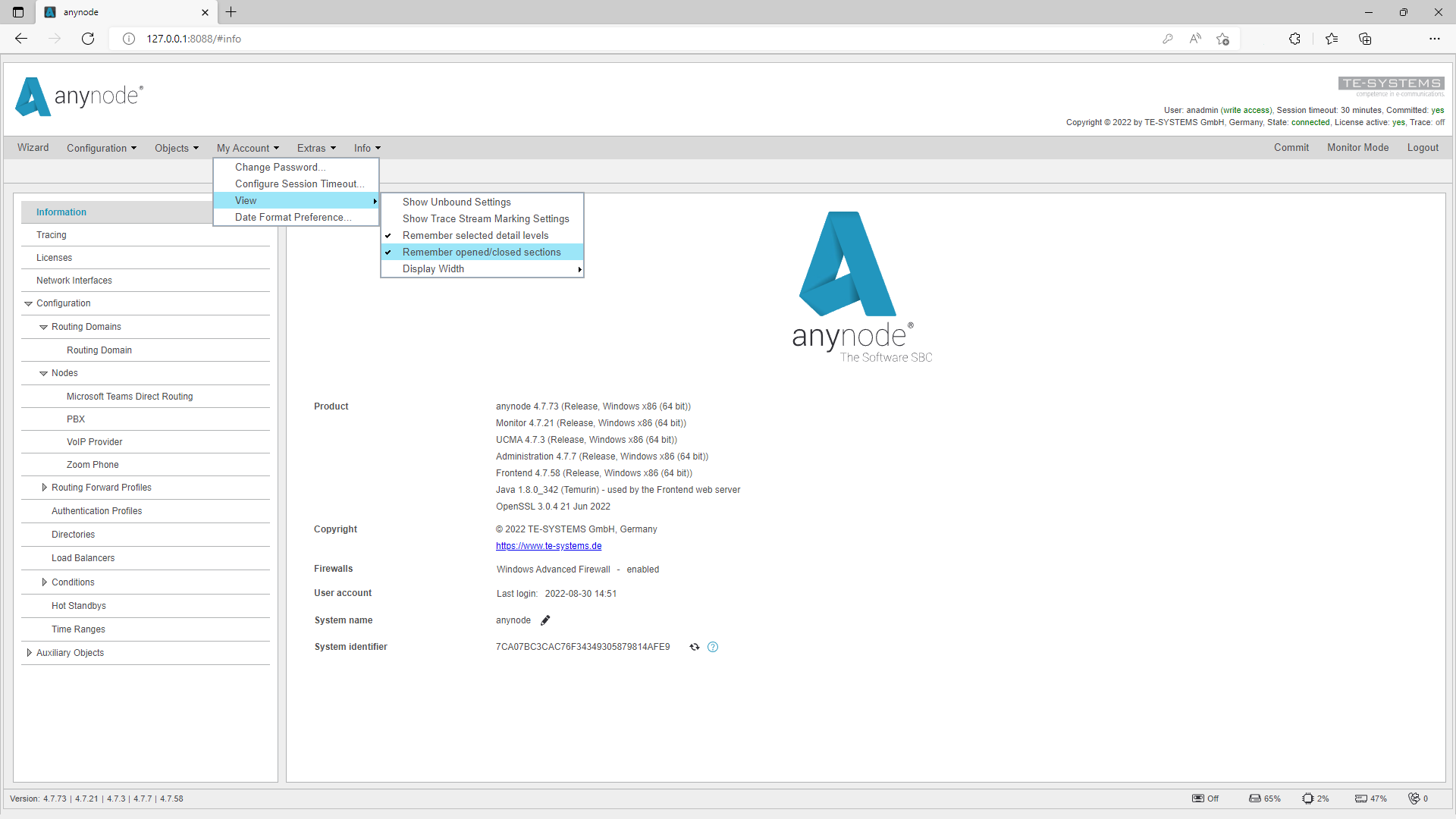Collapse the Nodes tree node
Screen dimensions: 1456x819
pyautogui.click(x=43, y=374)
